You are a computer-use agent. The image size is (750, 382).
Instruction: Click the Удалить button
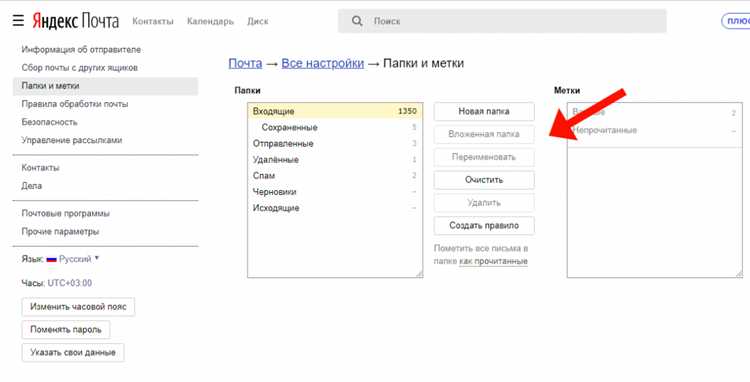pyautogui.click(x=484, y=203)
